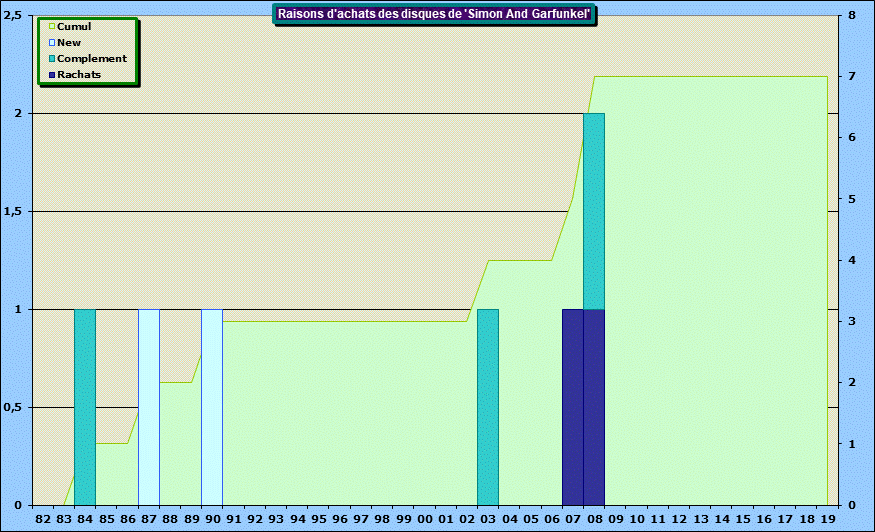The image size is (875, 532).
Task: Click the chart title about Simon And Garfunkel
Action: pos(434,14)
